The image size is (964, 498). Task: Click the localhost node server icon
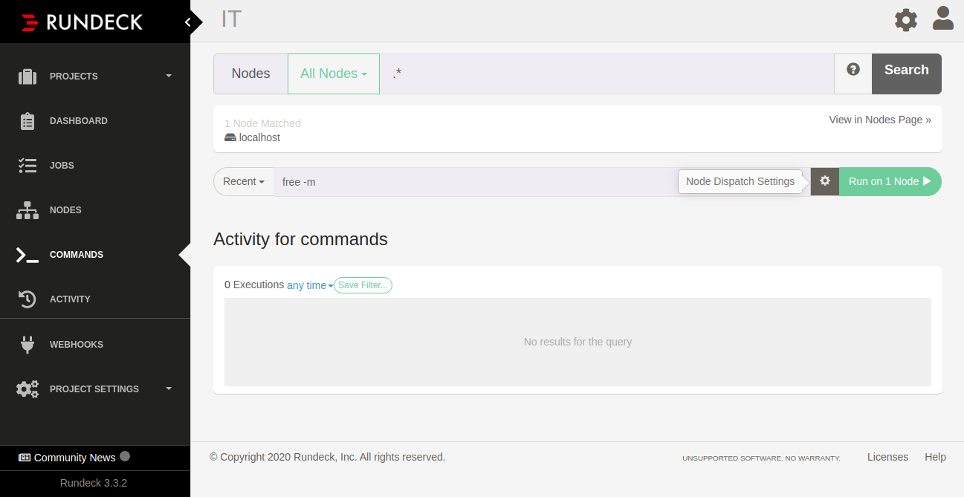click(x=230, y=138)
